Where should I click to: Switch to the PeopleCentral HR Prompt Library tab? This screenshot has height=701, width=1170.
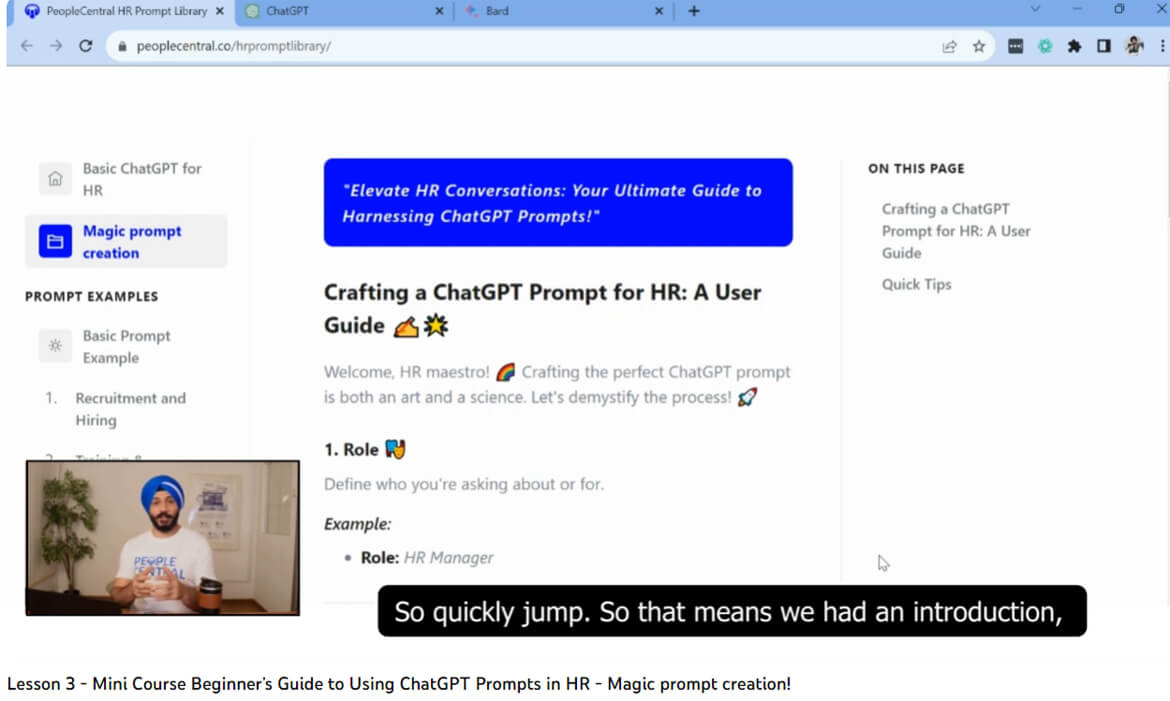(x=124, y=12)
